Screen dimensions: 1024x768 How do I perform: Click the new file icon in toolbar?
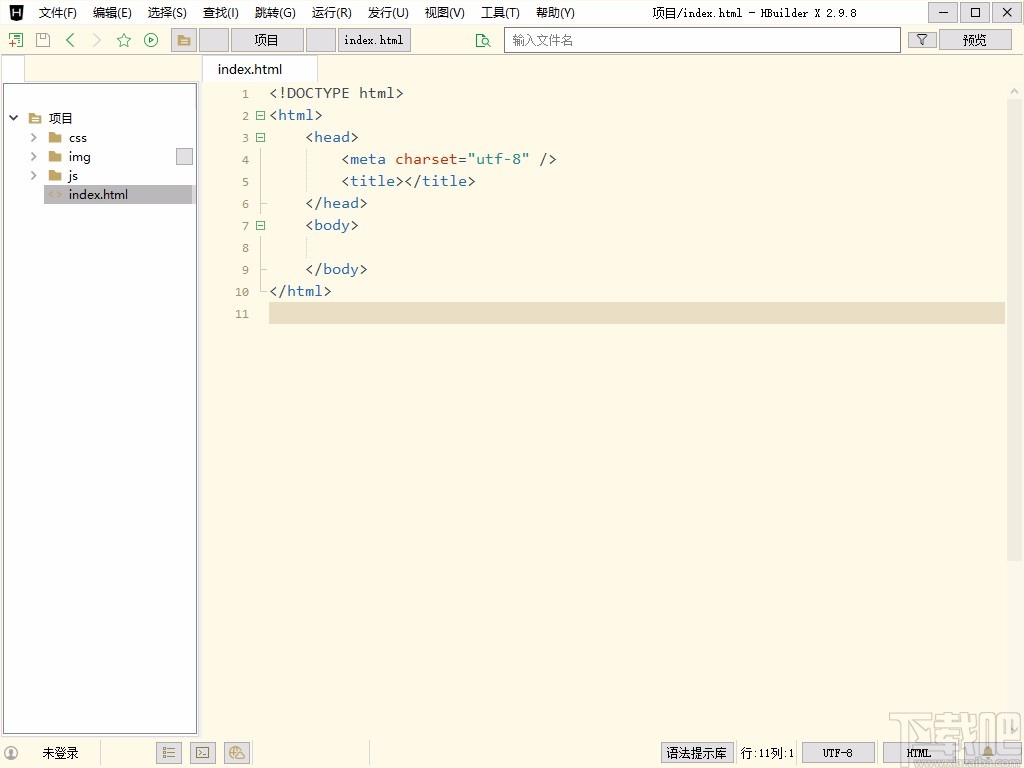[x=15, y=40]
